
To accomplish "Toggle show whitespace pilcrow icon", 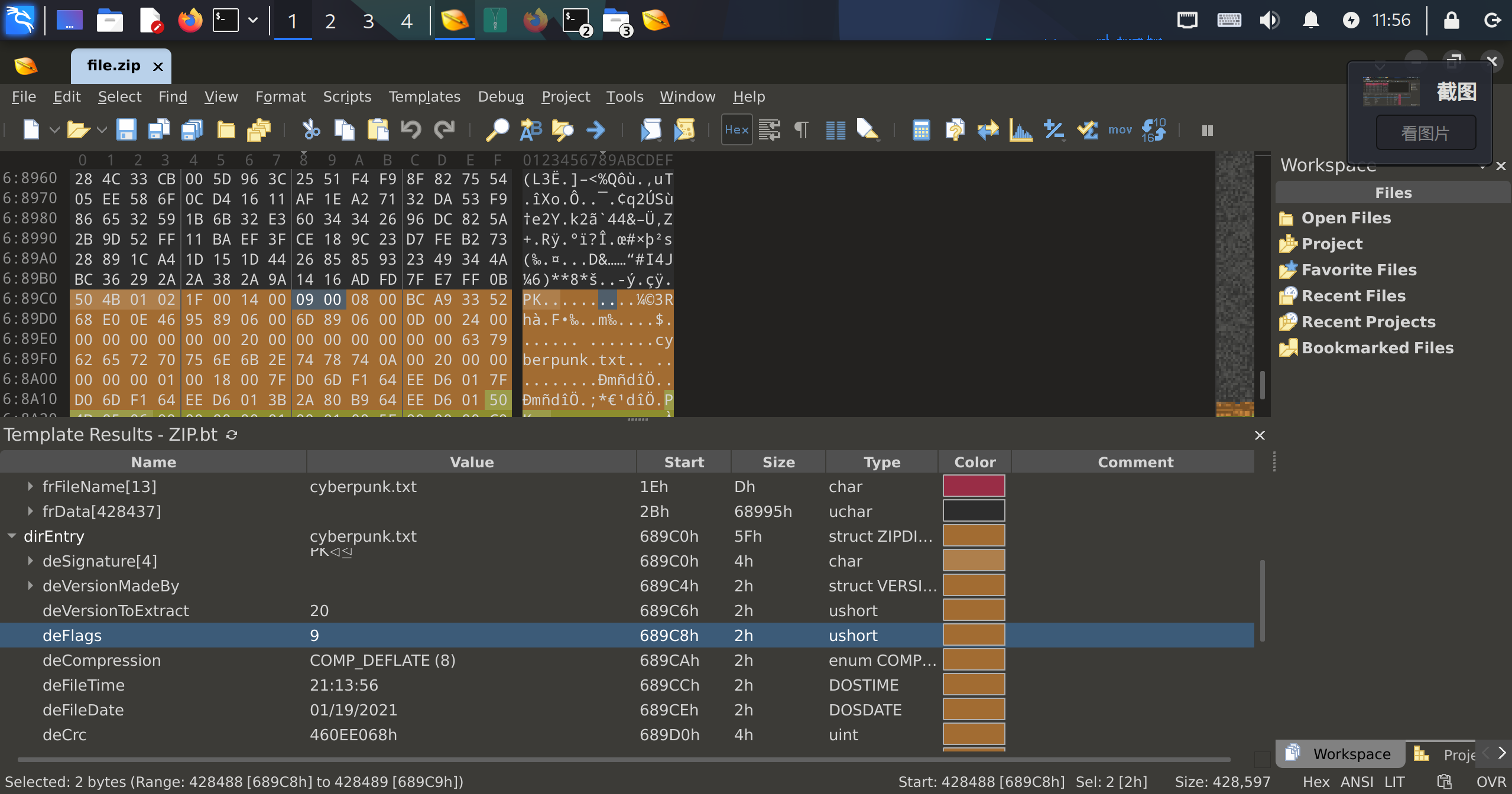I will click(802, 129).
